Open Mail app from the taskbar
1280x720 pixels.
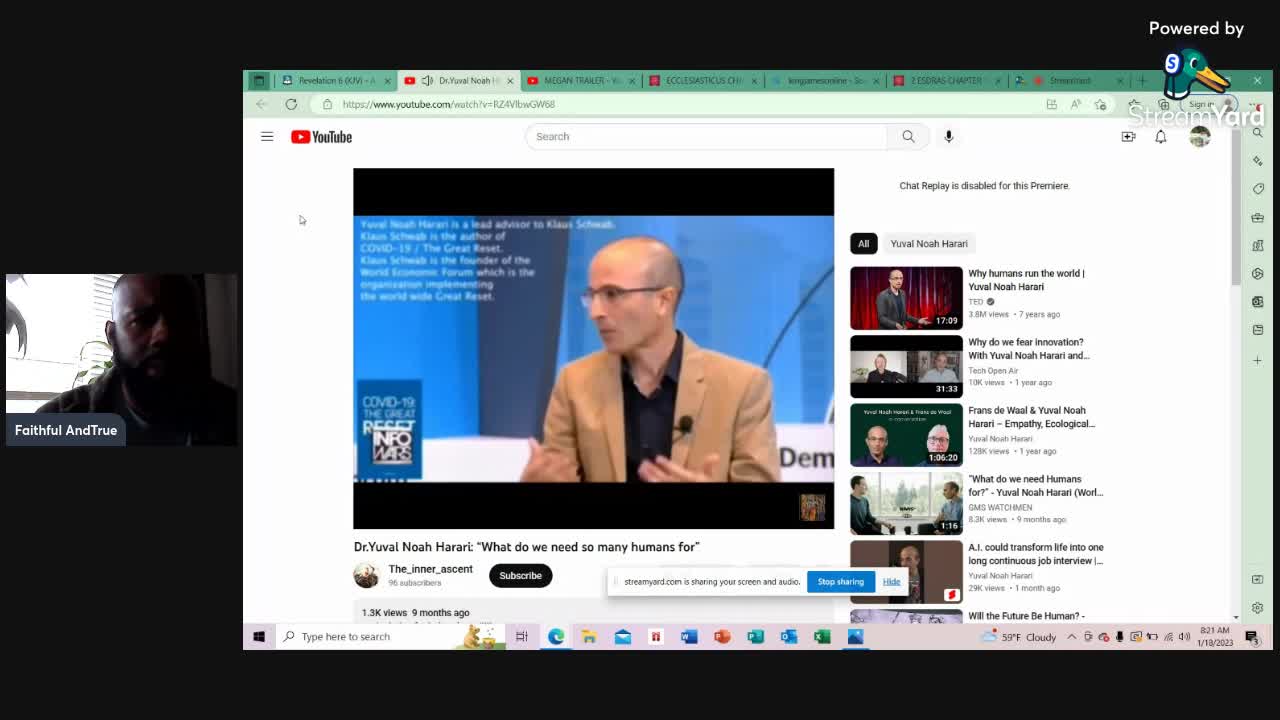pyautogui.click(x=623, y=636)
